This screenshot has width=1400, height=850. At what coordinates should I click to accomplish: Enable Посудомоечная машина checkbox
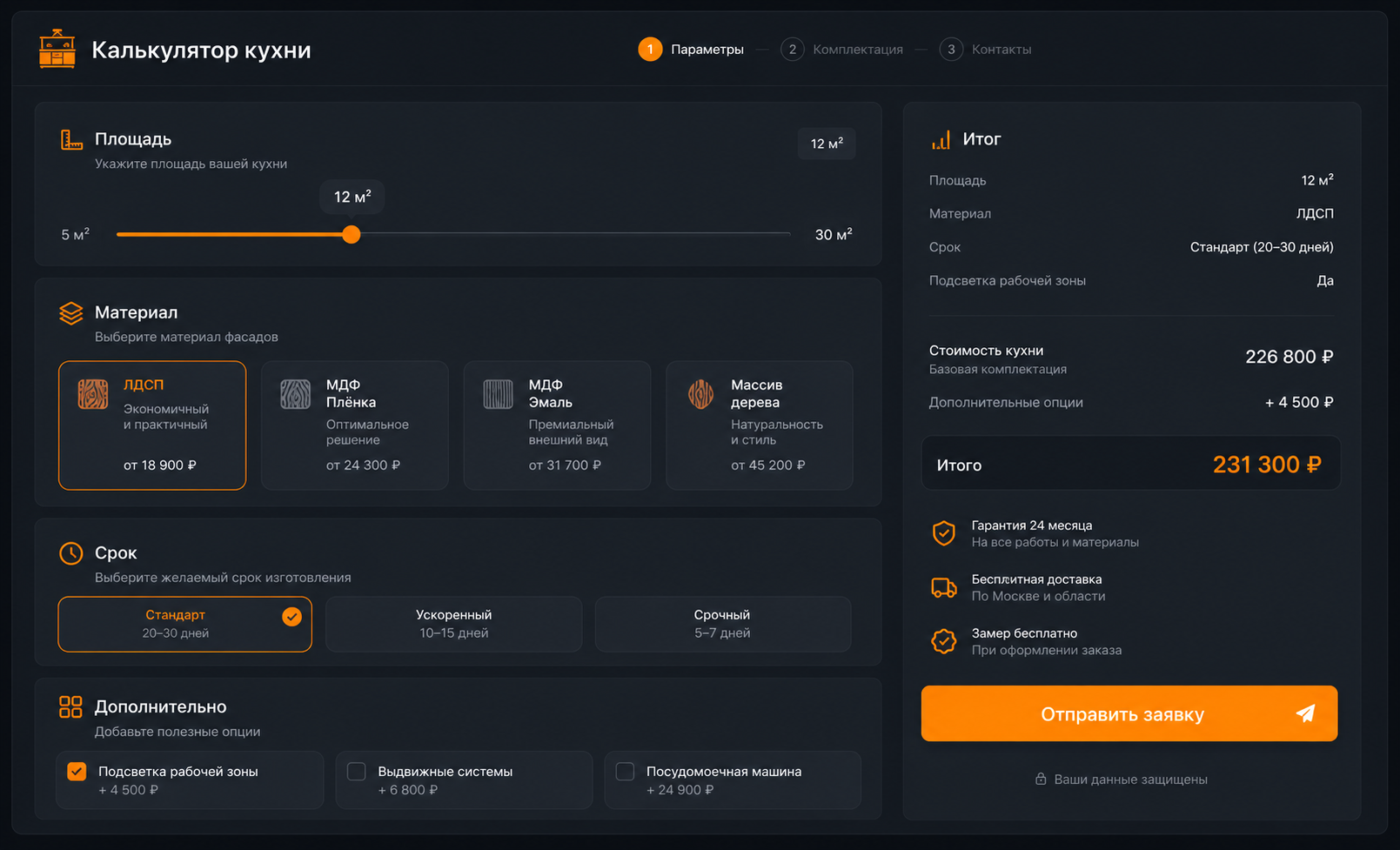(x=625, y=772)
